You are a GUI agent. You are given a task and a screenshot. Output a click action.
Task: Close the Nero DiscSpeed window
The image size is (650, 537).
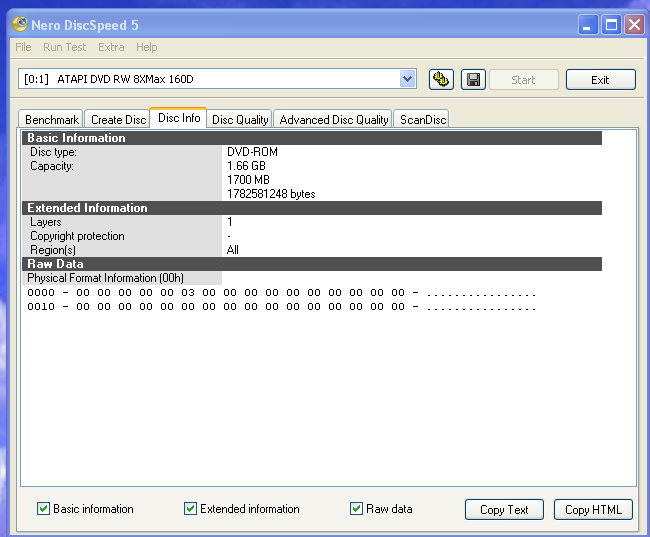click(634, 25)
